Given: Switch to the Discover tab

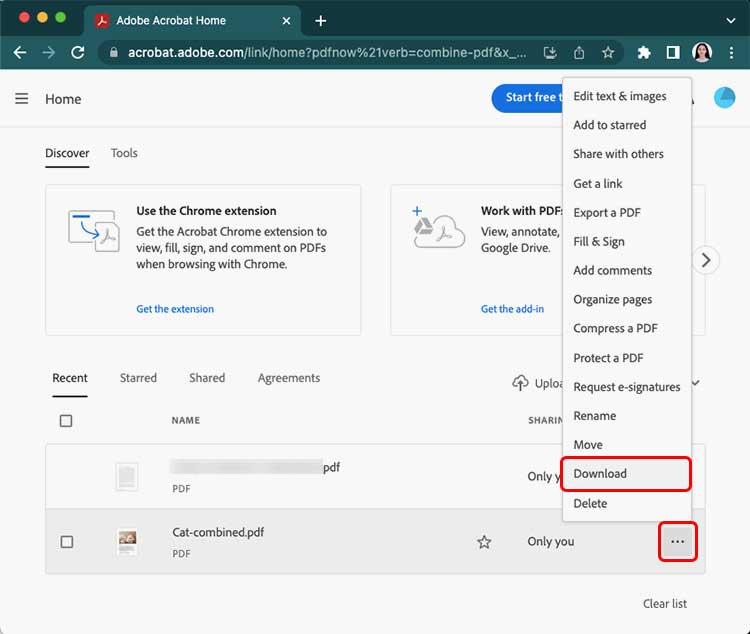Looking at the screenshot, I should point(67,153).
